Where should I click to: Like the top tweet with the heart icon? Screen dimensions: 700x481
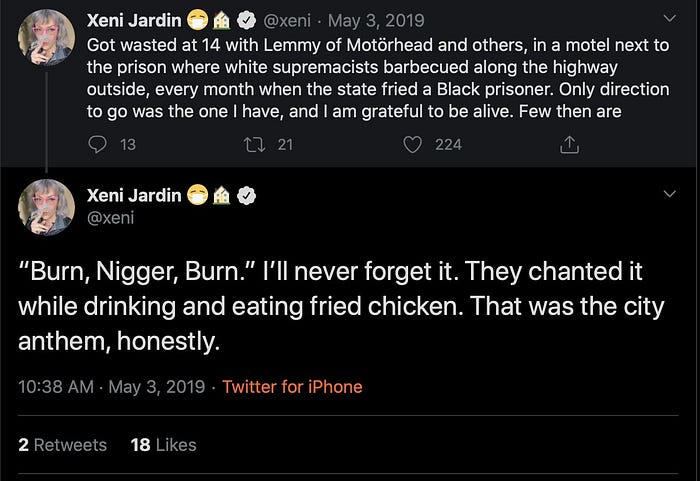click(x=412, y=144)
